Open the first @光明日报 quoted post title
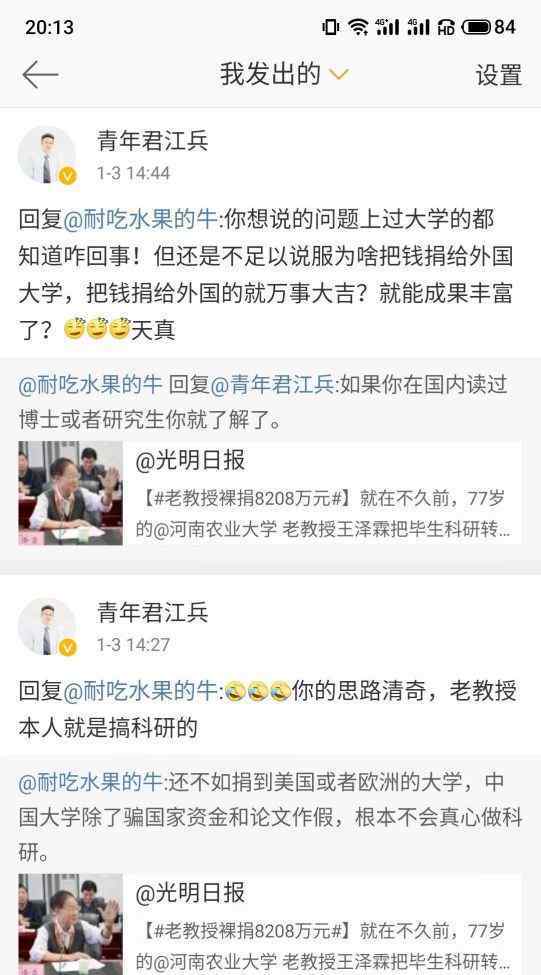The width and height of the screenshot is (541, 975). pyautogui.click(x=190, y=461)
